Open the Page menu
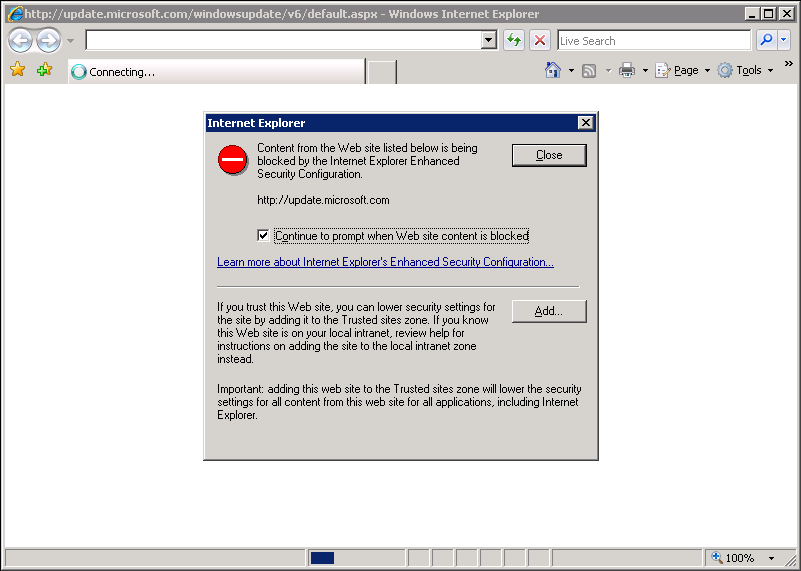The height and width of the screenshot is (571, 801). click(682, 70)
